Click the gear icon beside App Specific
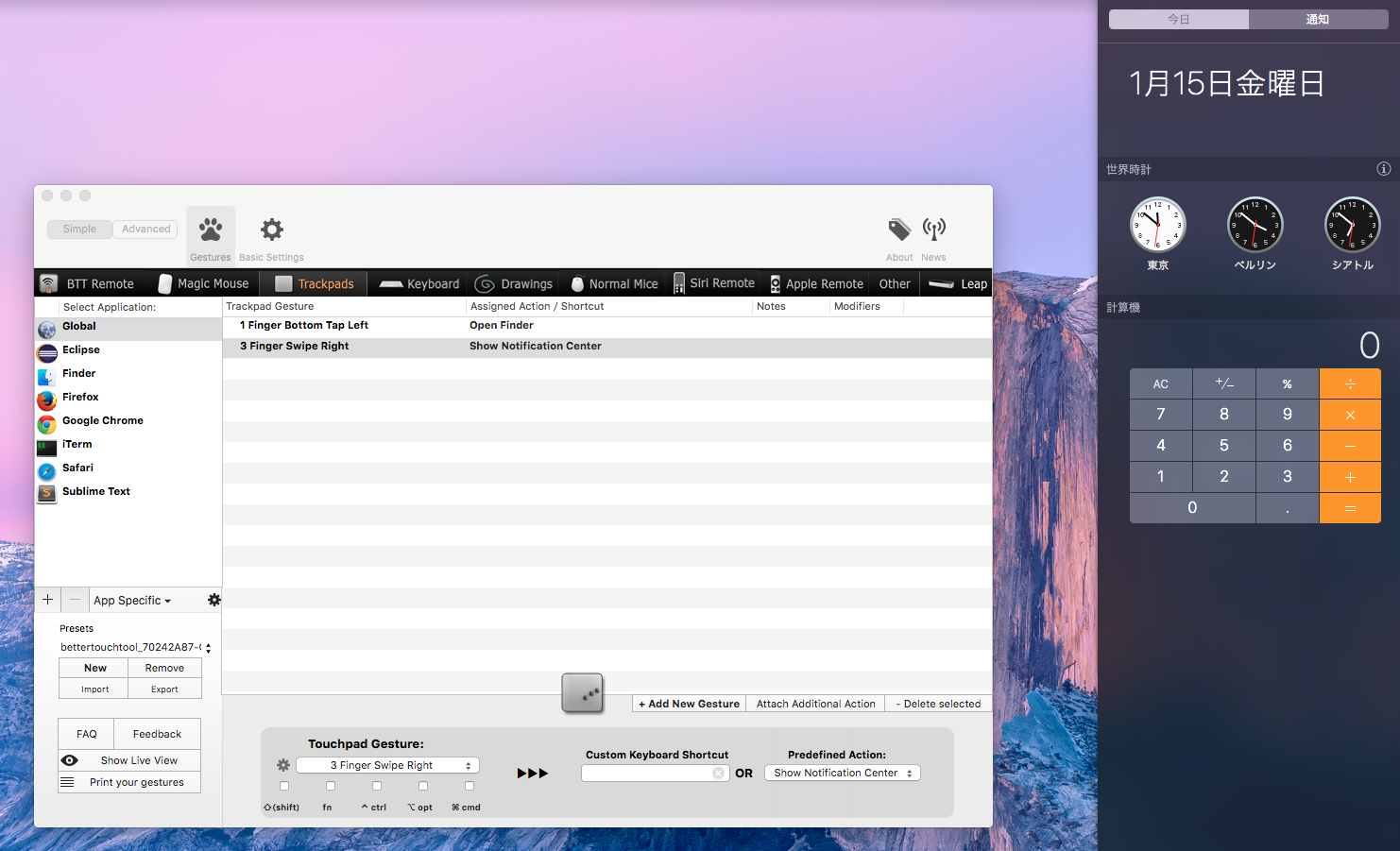1400x851 pixels. [x=214, y=599]
